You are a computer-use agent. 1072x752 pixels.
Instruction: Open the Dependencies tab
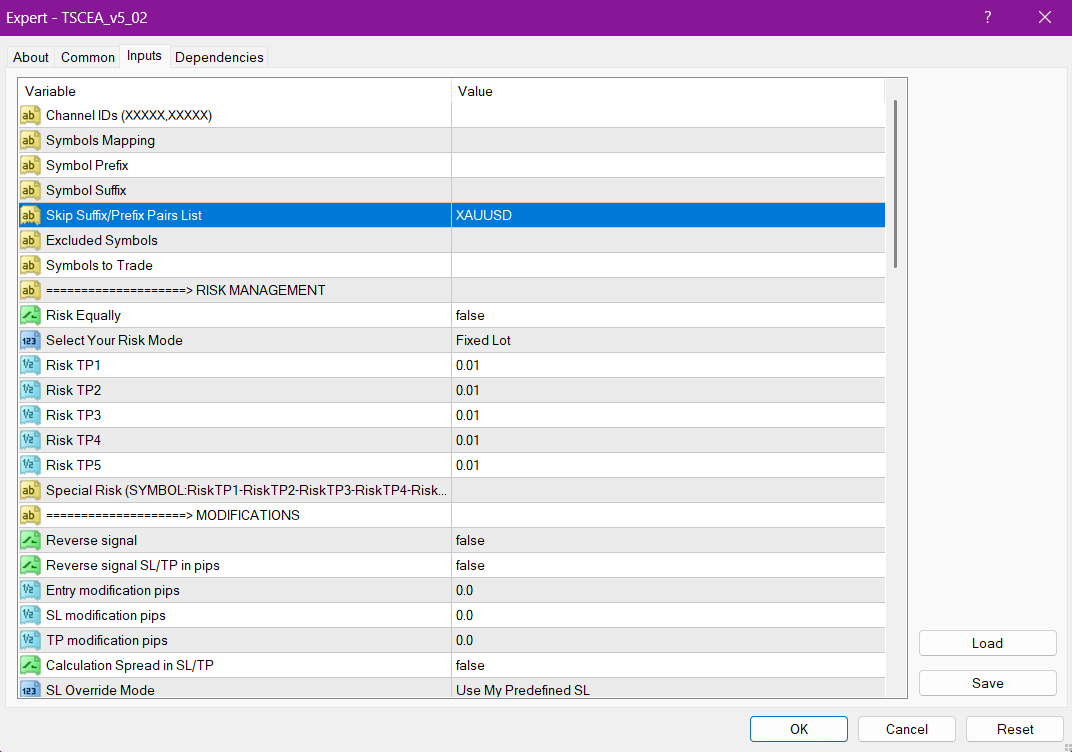point(219,57)
